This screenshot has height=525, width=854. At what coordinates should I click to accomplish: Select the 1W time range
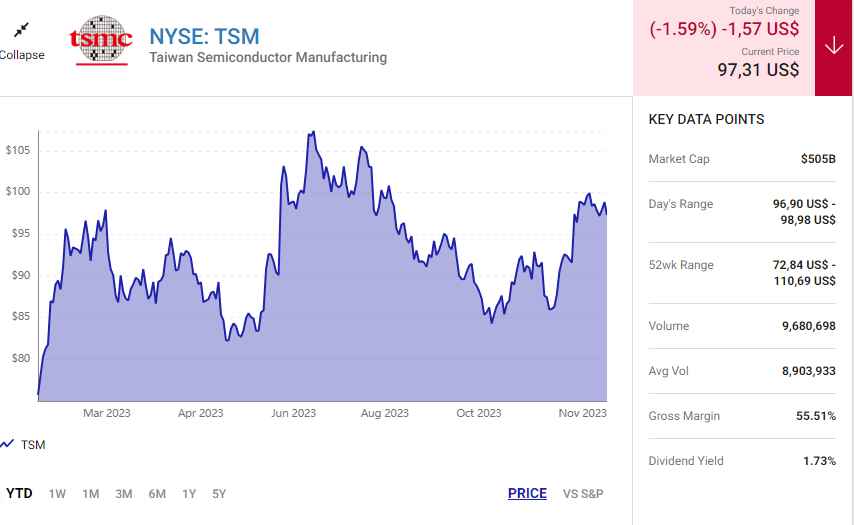[57, 493]
